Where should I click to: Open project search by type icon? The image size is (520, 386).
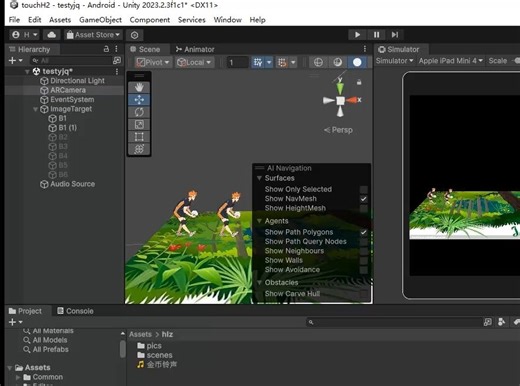pyautogui.click(x=488, y=322)
